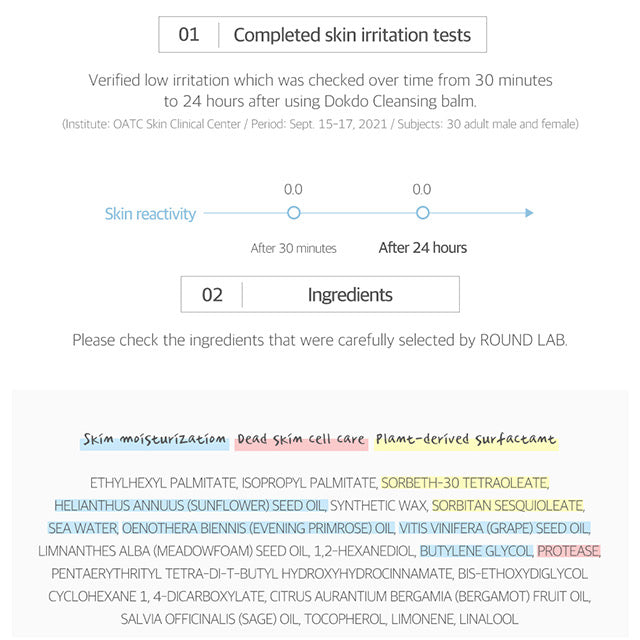
Task: Click the pink "Dead skin cell care" legend tag
Action: click(x=302, y=439)
